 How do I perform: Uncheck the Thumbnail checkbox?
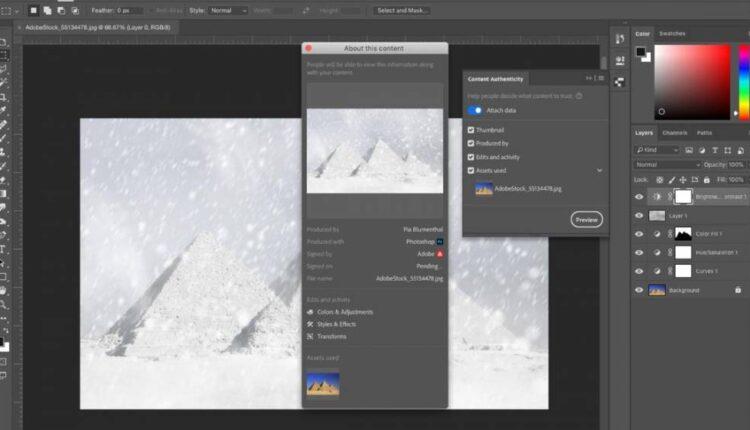click(471, 130)
